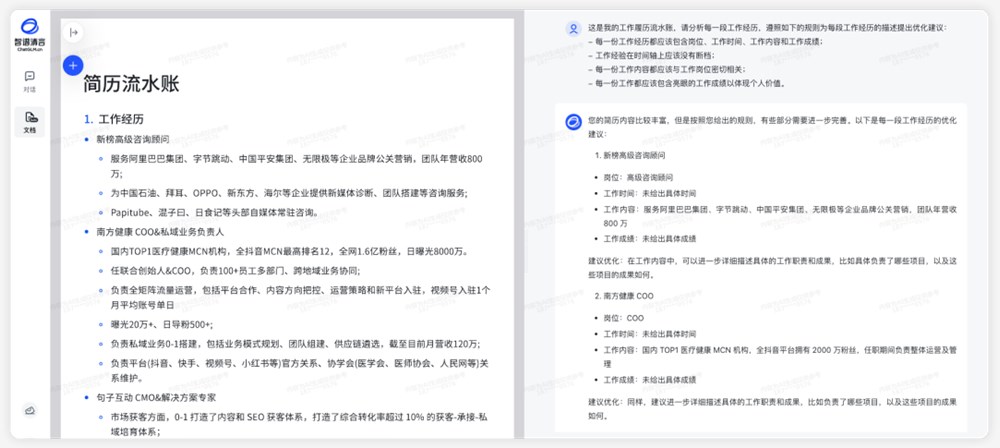Viewport: 1000px width, 448px height.
Task: Click the line starting 服务阿里巴巴集团 in the document
Action: (x=297, y=166)
